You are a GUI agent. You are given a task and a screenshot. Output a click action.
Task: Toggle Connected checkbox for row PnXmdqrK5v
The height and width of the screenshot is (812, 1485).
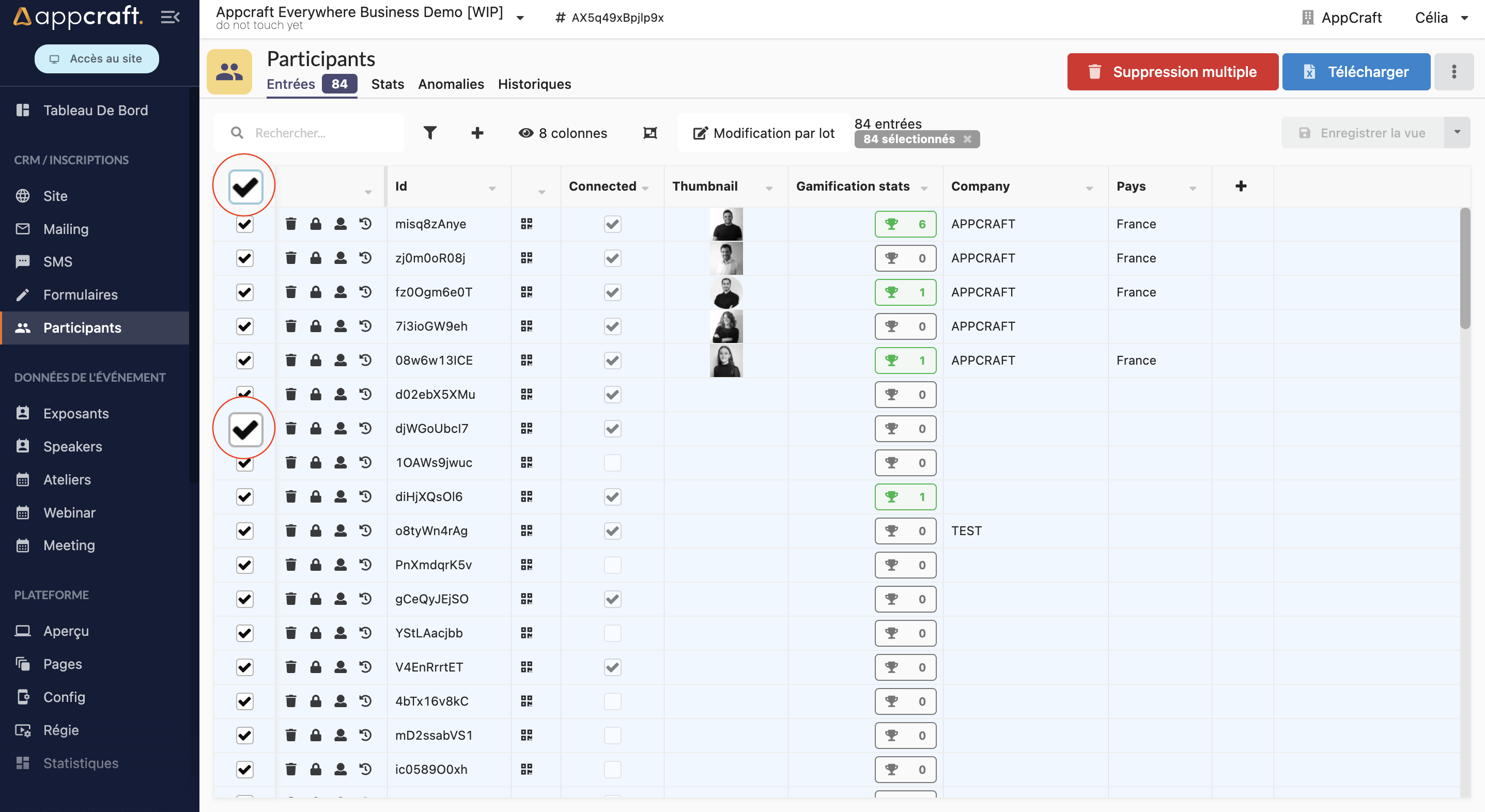pos(612,565)
